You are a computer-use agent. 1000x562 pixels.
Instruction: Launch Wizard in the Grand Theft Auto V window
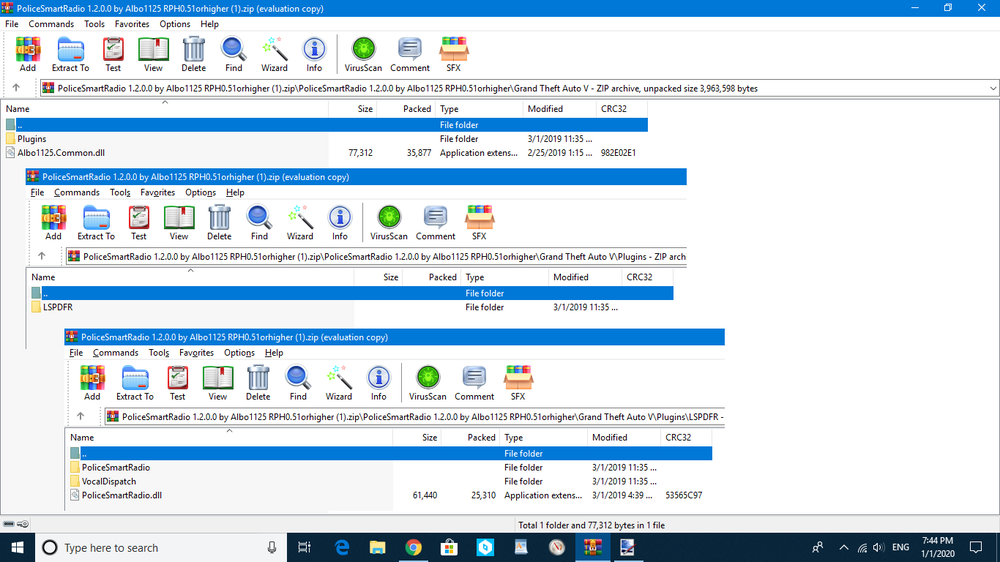(x=274, y=54)
